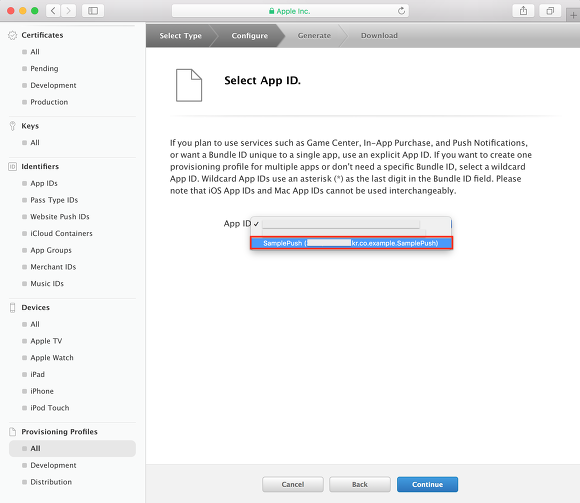
Task: Open Development under Provisioning Profiles
Action: pyautogui.click(x=53, y=465)
